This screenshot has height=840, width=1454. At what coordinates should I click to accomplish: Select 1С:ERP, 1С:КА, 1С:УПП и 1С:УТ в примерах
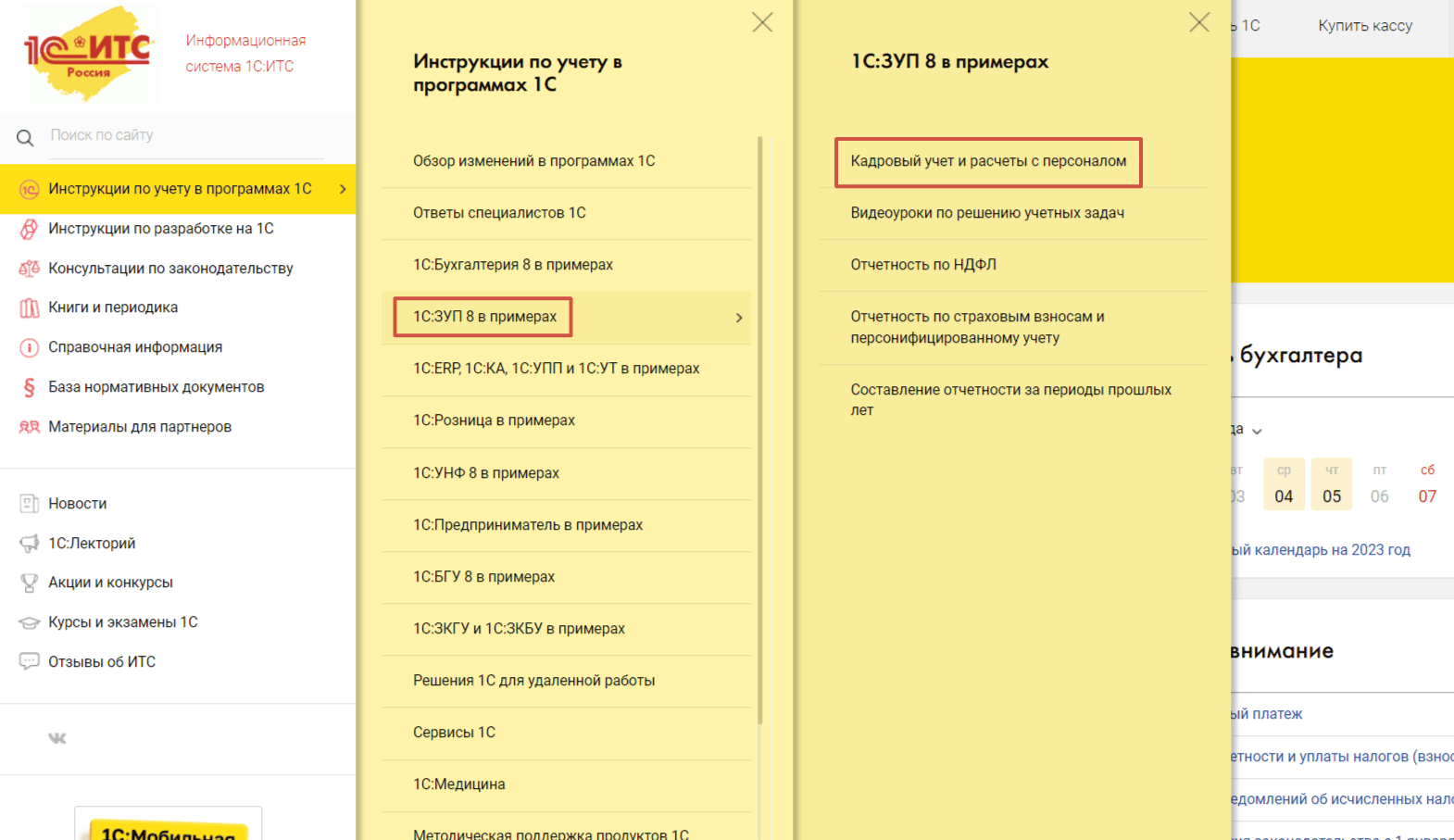pyautogui.click(x=566, y=369)
